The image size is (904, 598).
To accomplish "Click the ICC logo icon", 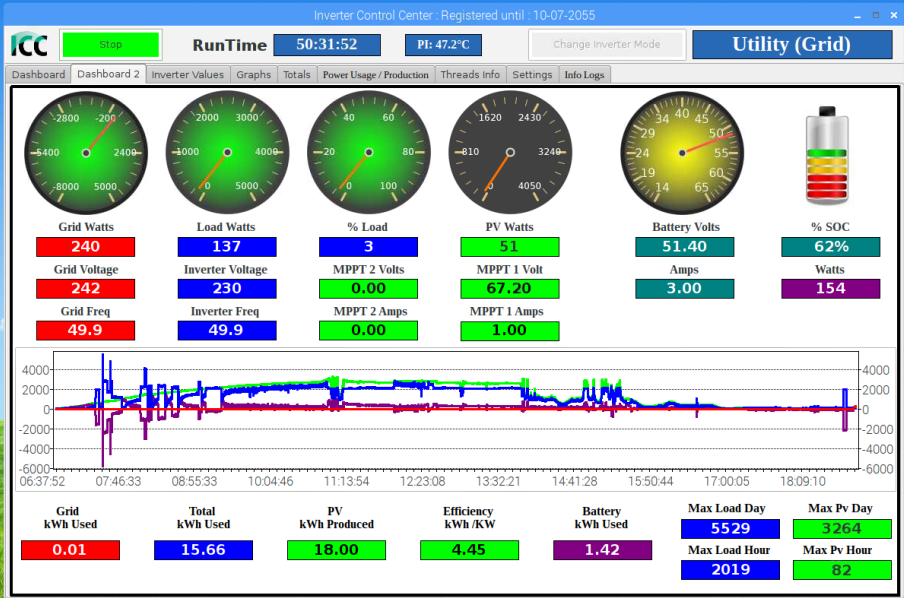I will (29, 45).
